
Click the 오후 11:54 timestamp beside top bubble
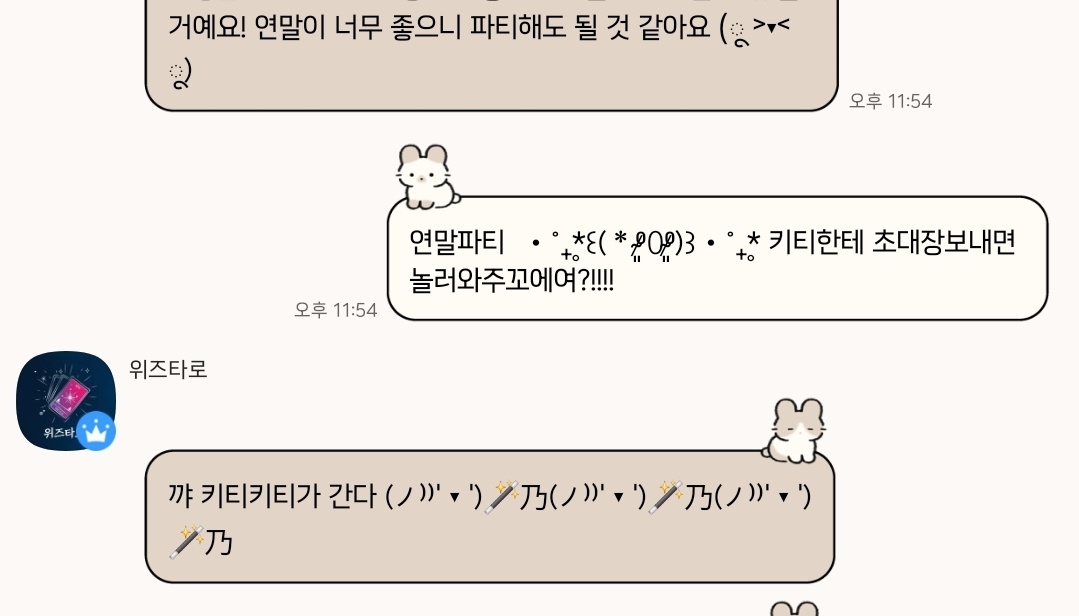pos(890,101)
